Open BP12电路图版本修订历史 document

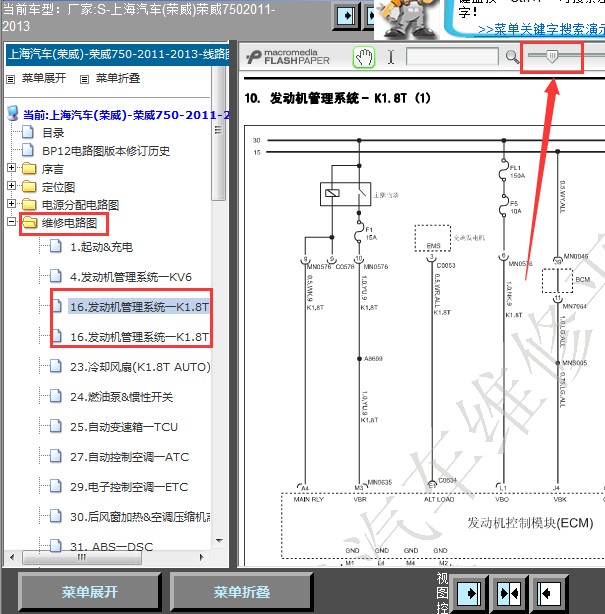106,151
